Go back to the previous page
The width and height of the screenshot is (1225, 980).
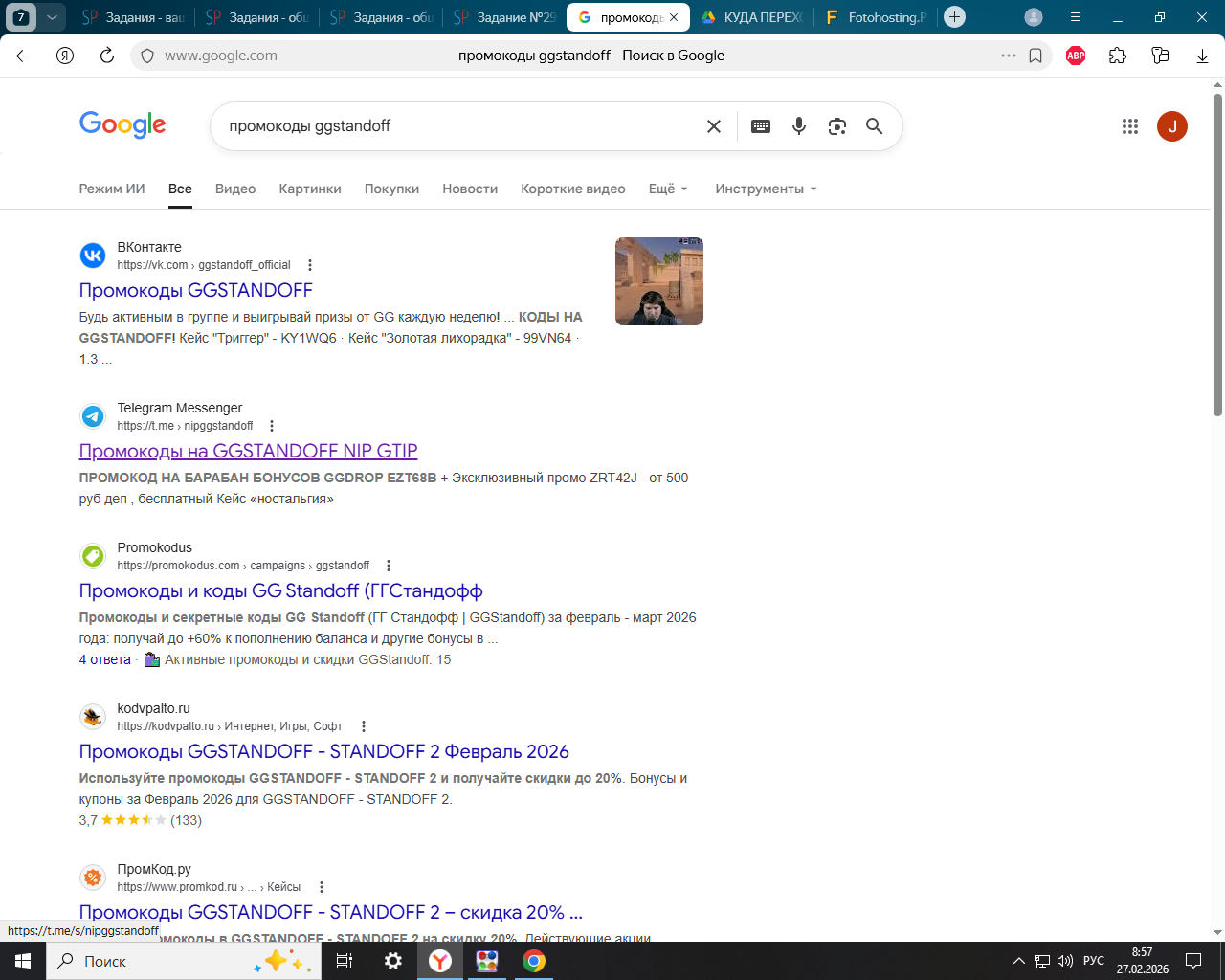point(23,56)
